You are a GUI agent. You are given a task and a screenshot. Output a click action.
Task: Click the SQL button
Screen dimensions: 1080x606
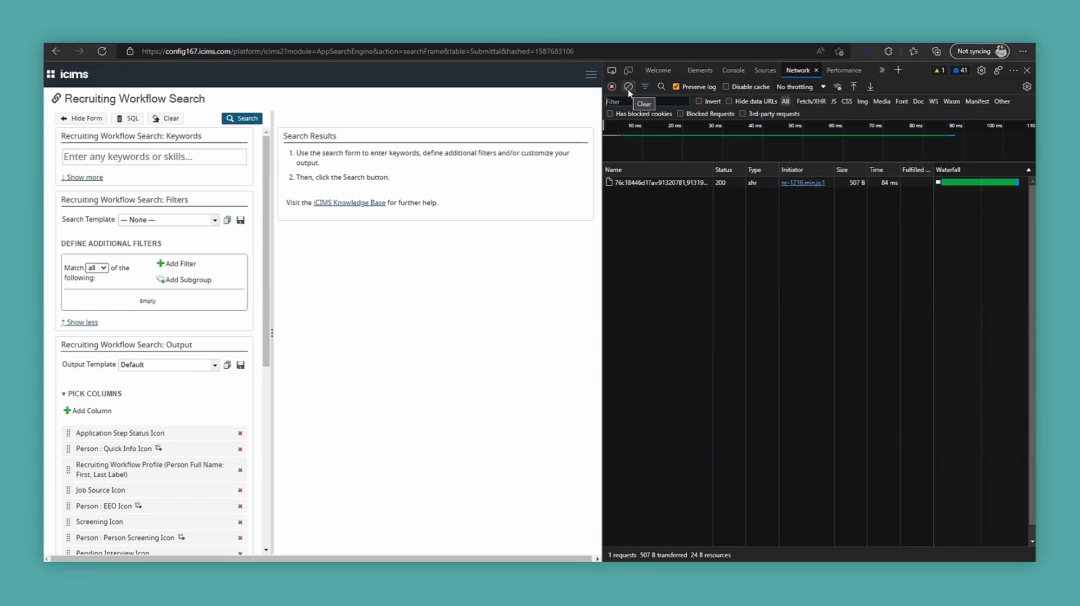[x=127, y=118]
